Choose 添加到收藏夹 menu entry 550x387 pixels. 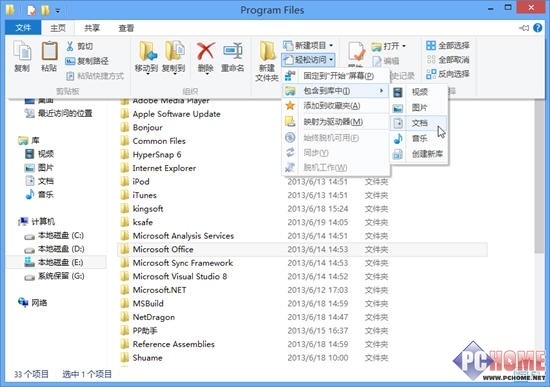click(335, 106)
